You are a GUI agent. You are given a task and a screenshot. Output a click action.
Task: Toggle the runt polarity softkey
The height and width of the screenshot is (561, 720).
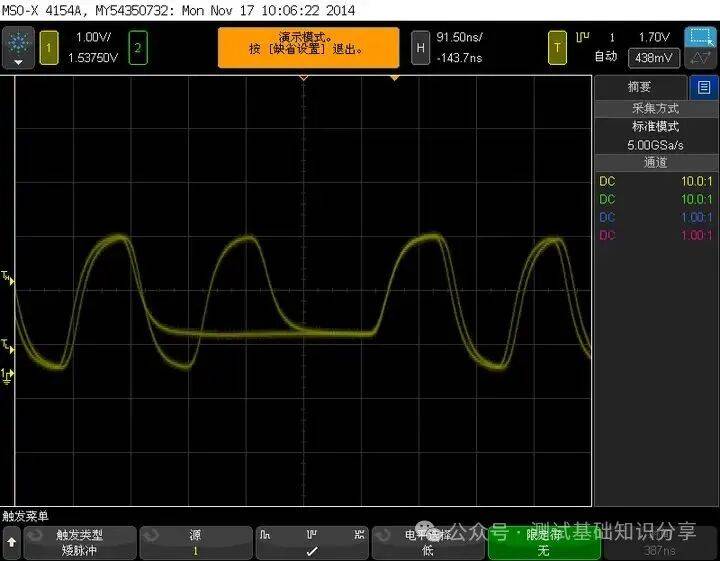click(x=311, y=542)
